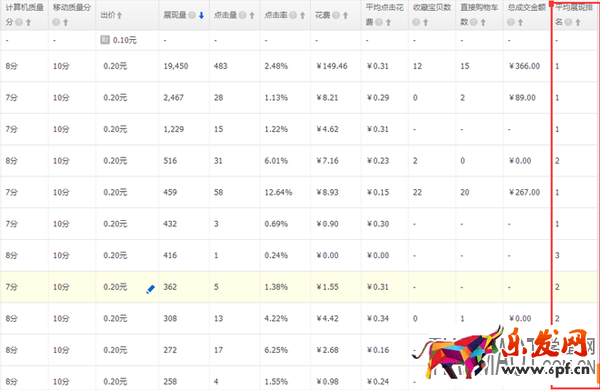Click the ¥366.00 total transaction cell
The height and width of the screenshot is (390, 600).
[524, 66]
